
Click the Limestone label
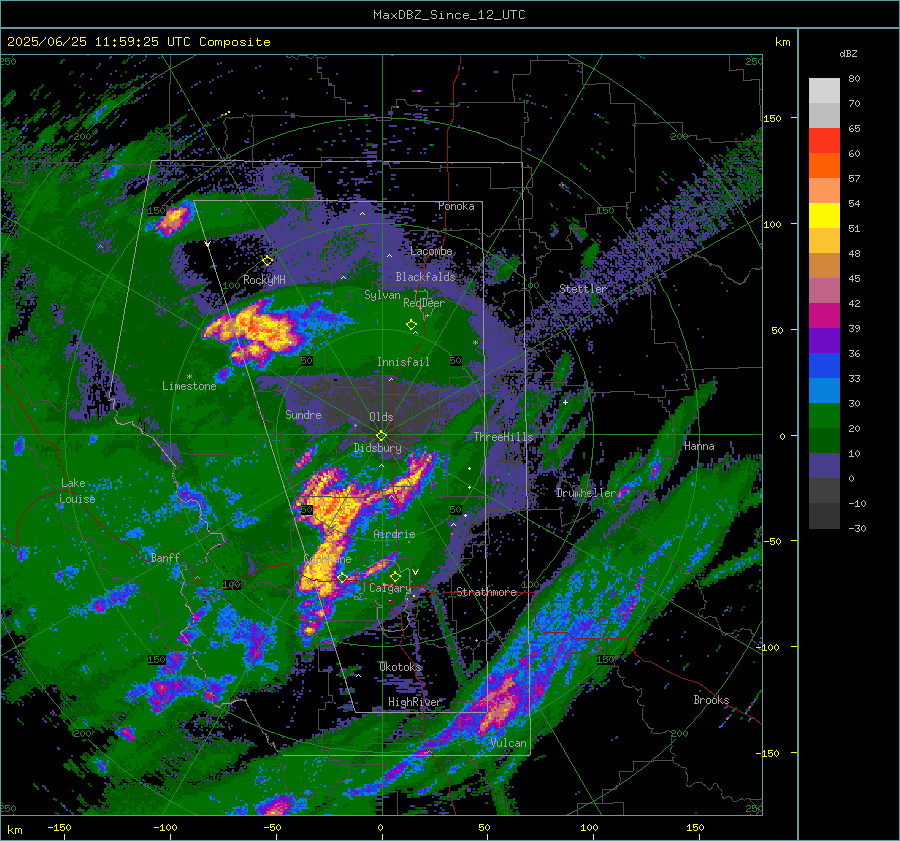[189, 386]
